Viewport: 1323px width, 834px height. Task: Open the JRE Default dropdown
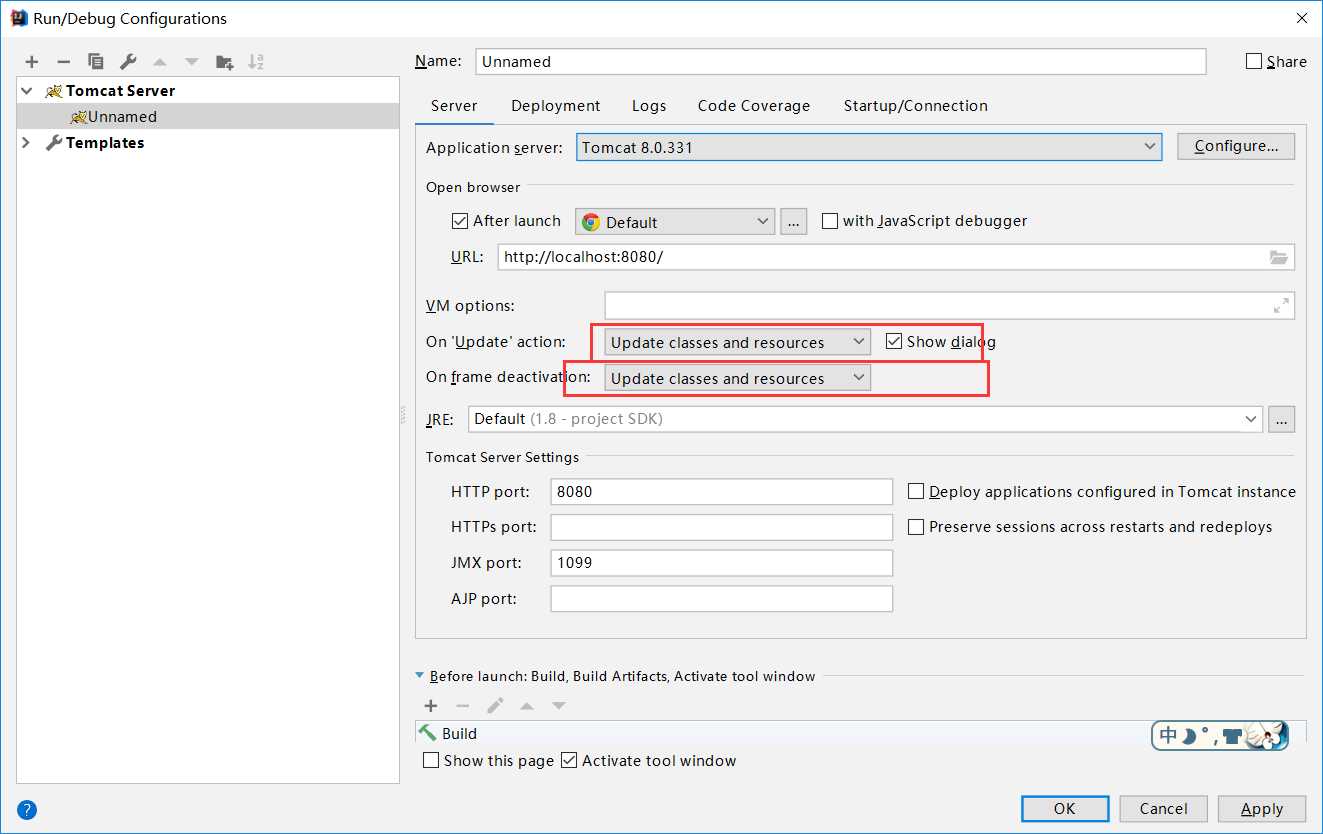tap(865, 419)
